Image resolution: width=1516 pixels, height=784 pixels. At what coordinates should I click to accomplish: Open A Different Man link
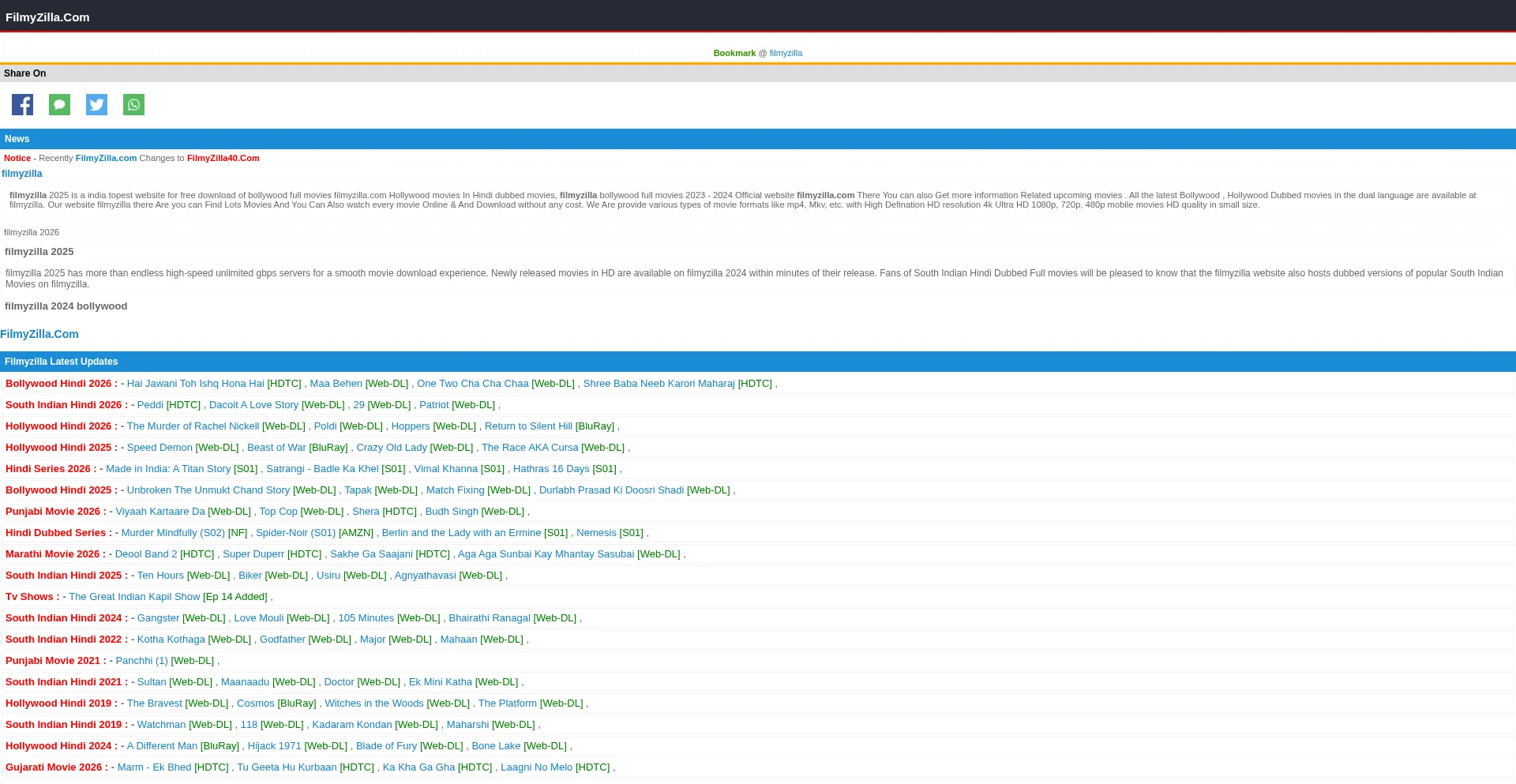162,746
